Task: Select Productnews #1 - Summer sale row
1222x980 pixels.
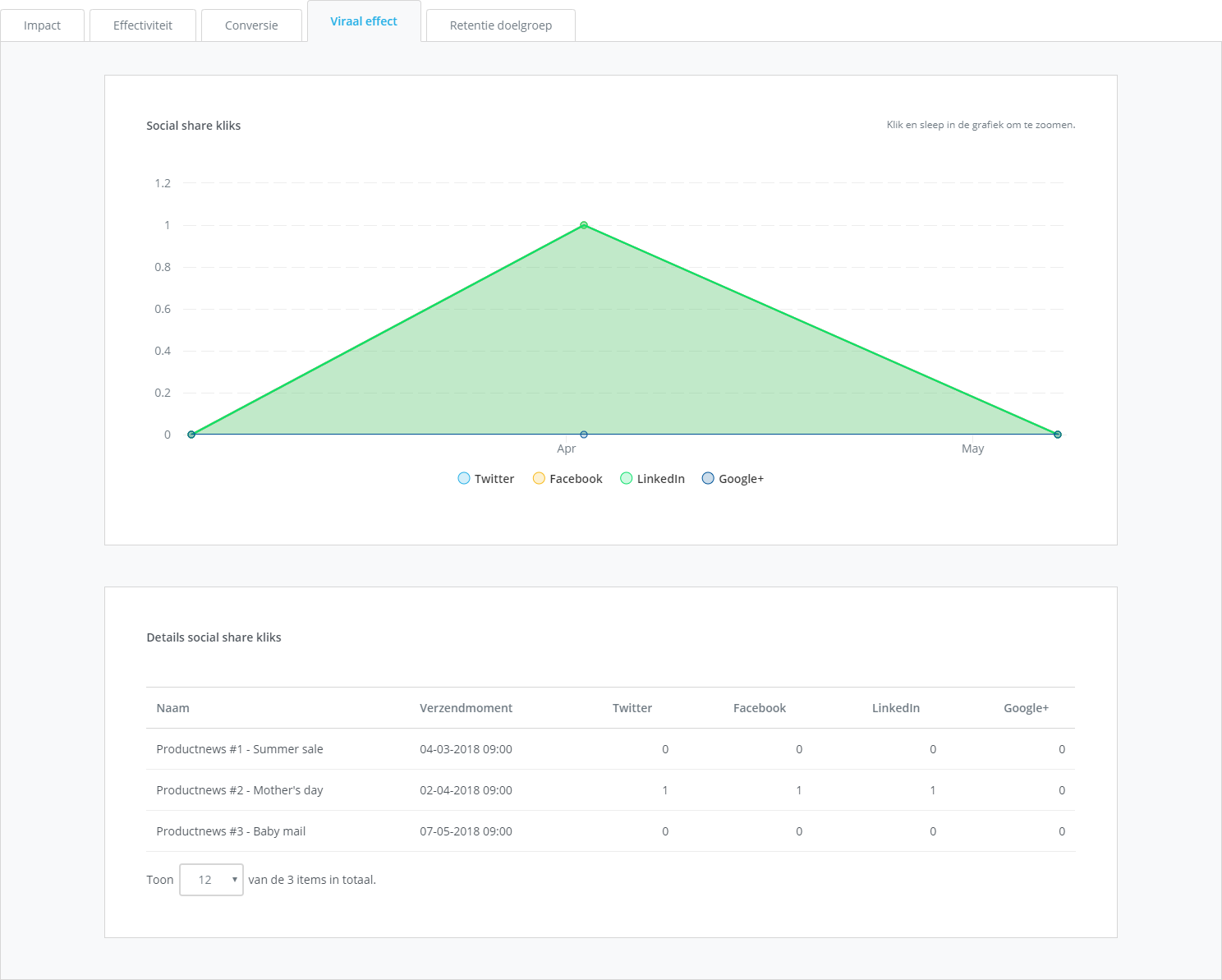Action: 240,749
